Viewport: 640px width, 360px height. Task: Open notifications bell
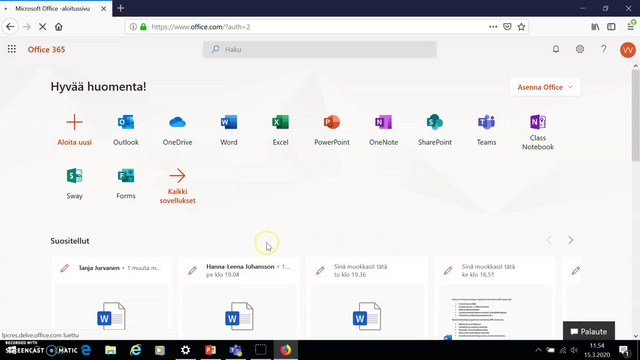tap(556, 49)
